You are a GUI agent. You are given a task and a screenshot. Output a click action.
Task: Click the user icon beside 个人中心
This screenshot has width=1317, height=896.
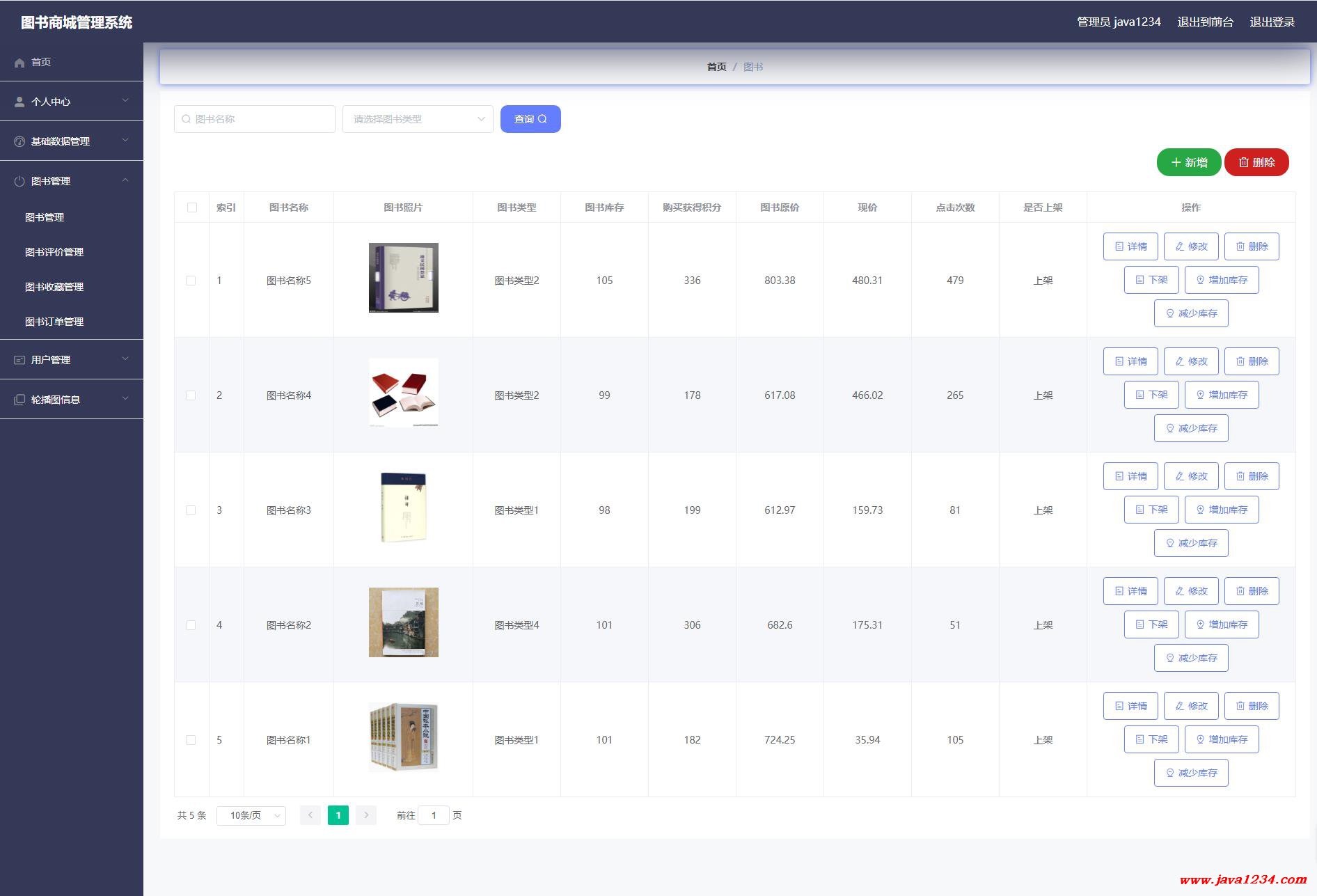[x=19, y=102]
